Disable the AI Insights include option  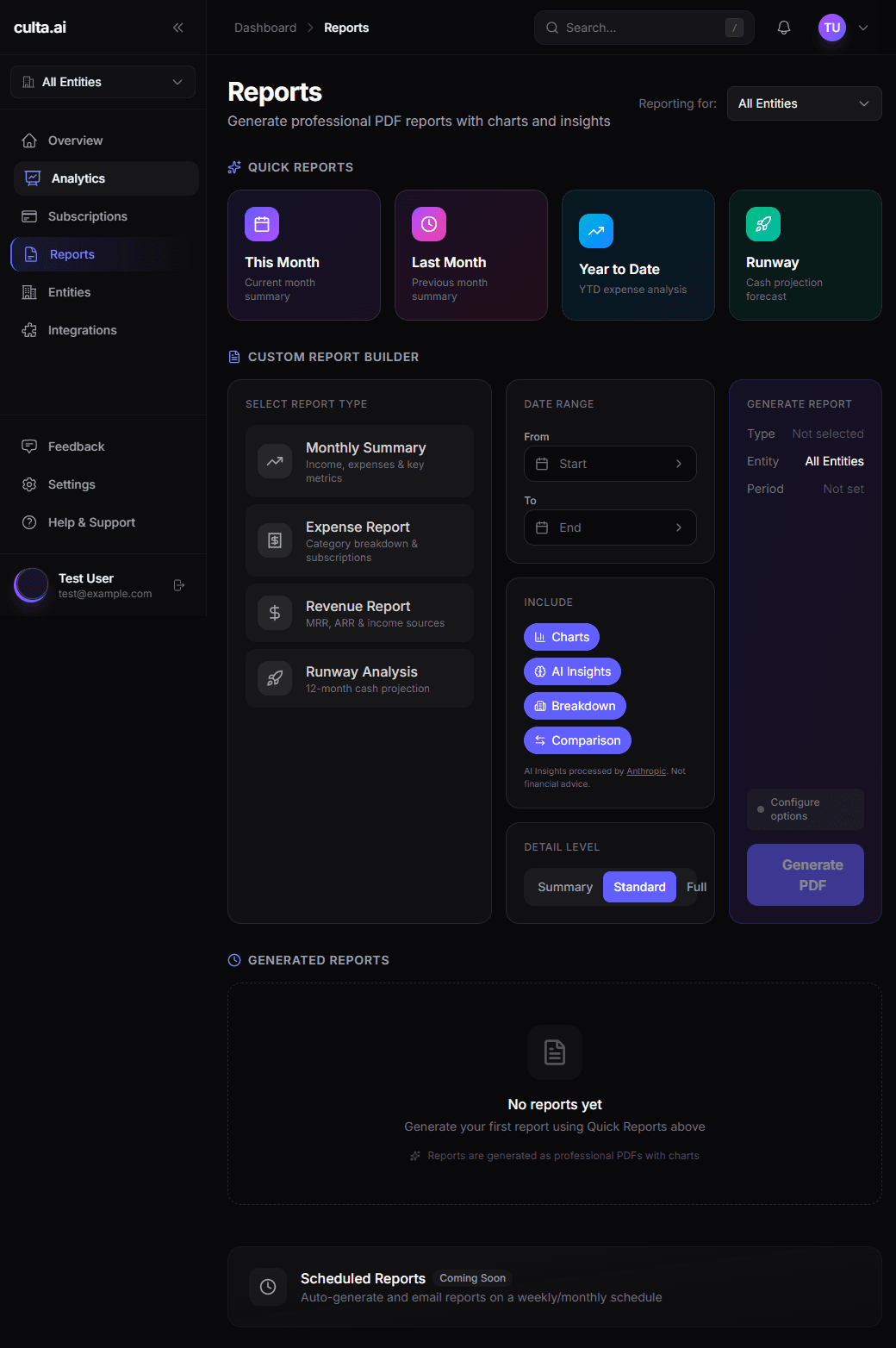click(571, 671)
